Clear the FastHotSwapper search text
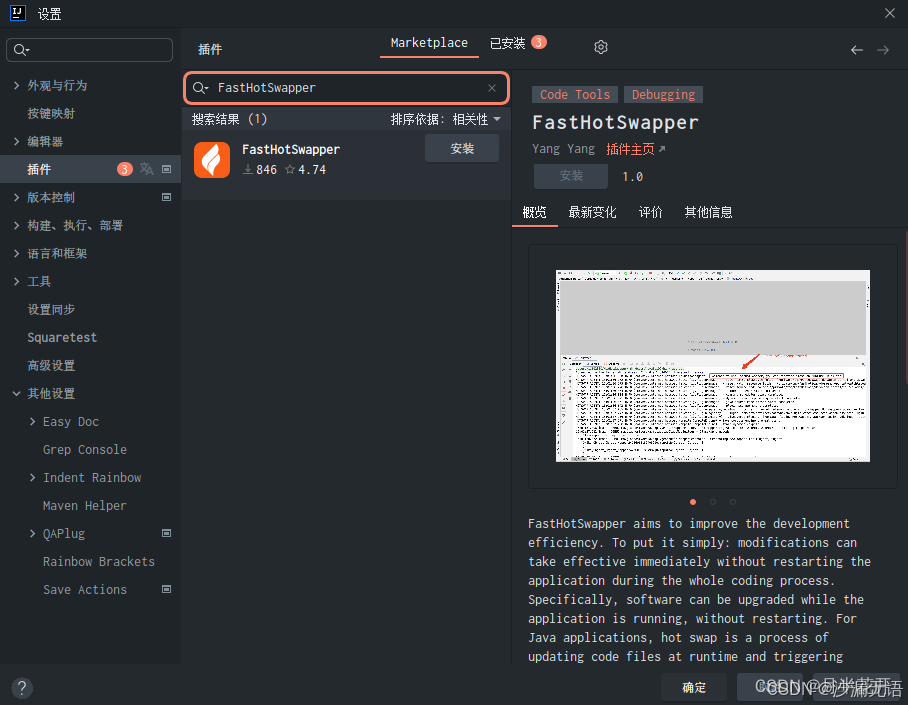This screenshot has width=908, height=705. (492, 88)
